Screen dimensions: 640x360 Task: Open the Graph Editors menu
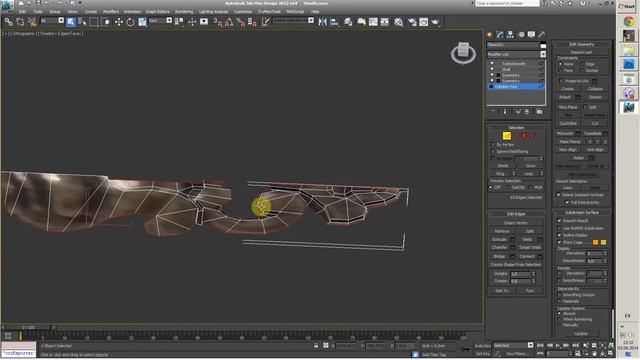point(158,12)
